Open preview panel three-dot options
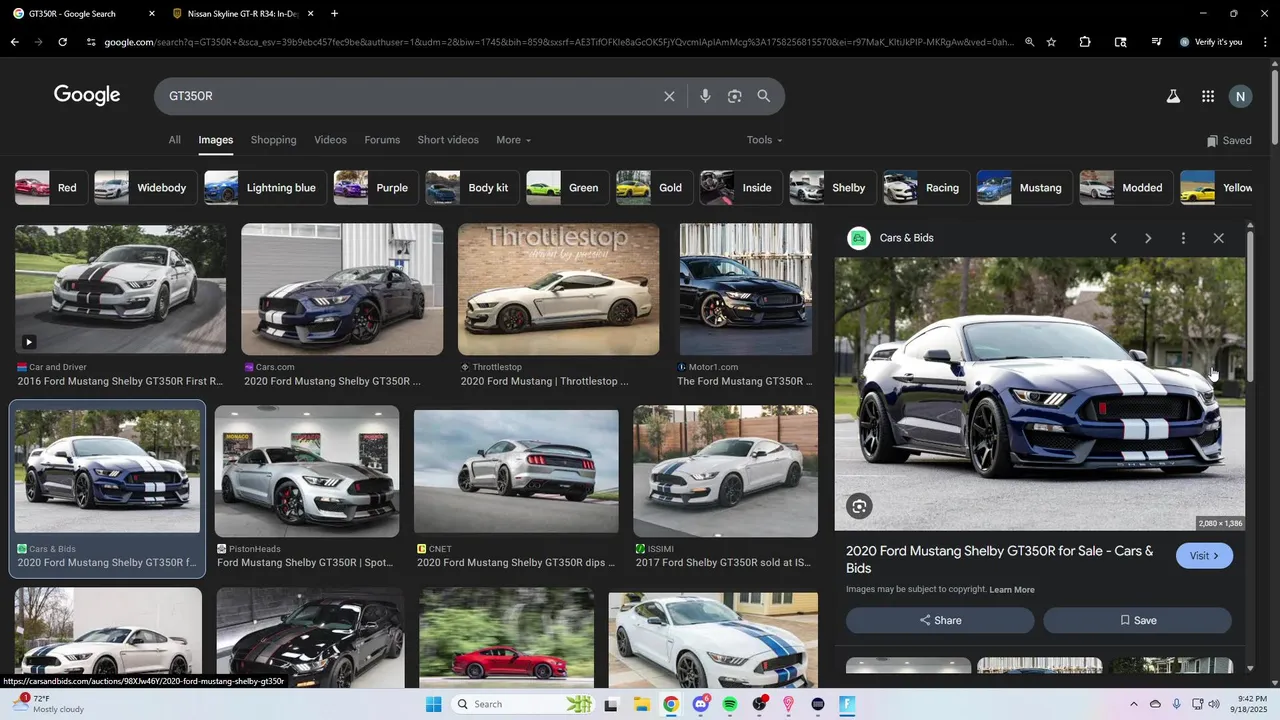 click(x=1183, y=238)
